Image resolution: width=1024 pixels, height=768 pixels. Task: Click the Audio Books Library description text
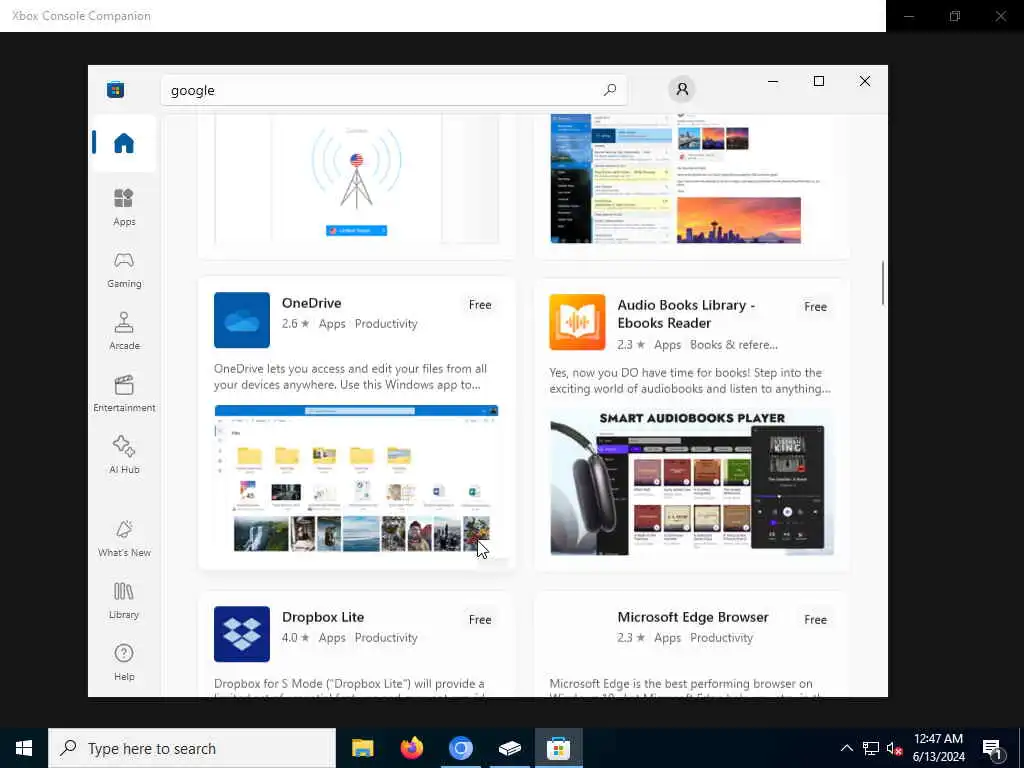pos(690,381)
